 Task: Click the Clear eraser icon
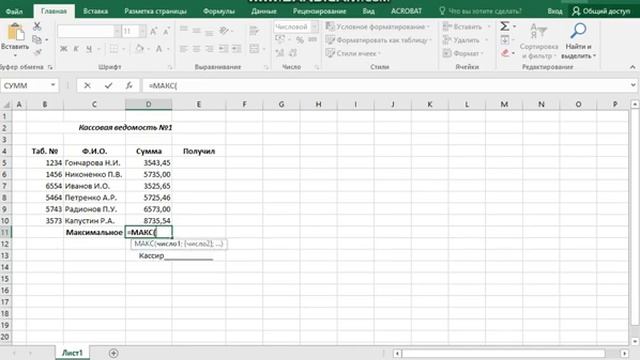point(505,53)
